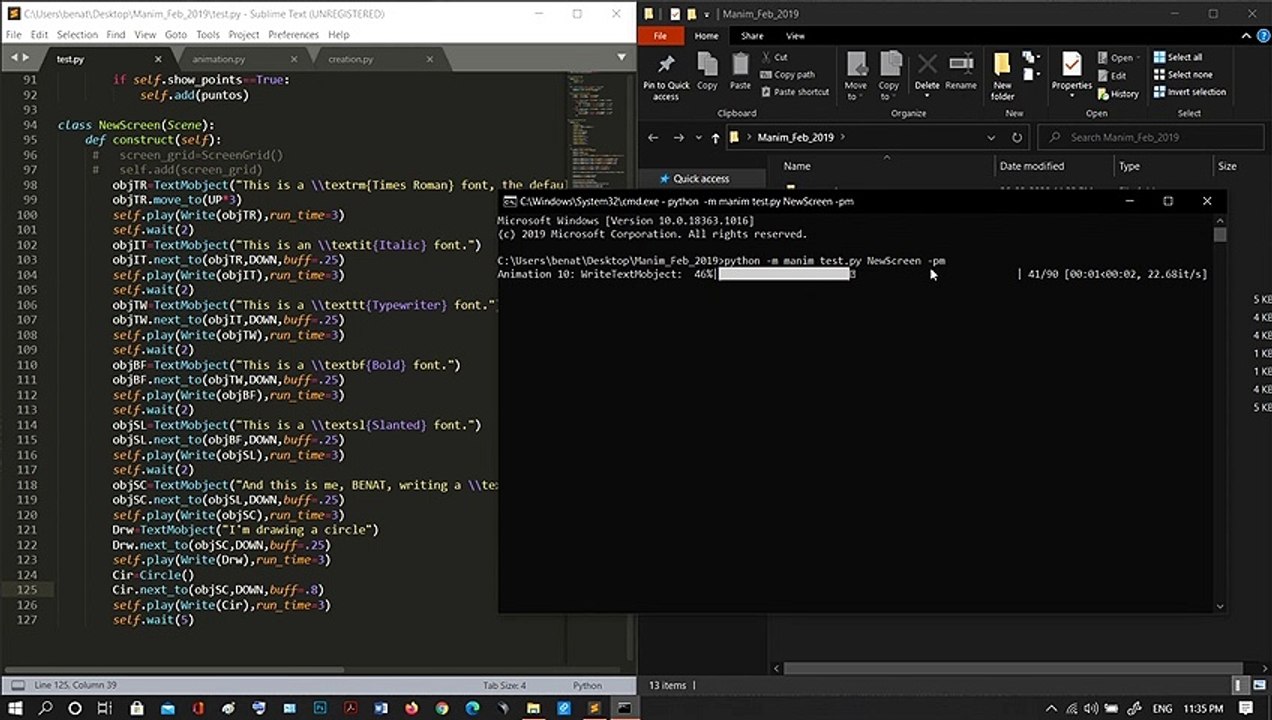Viewport: 1272px width, 720px height.
Task: Open Task View on taskbar
Action: pyautogui.click(x=105, y=708)
